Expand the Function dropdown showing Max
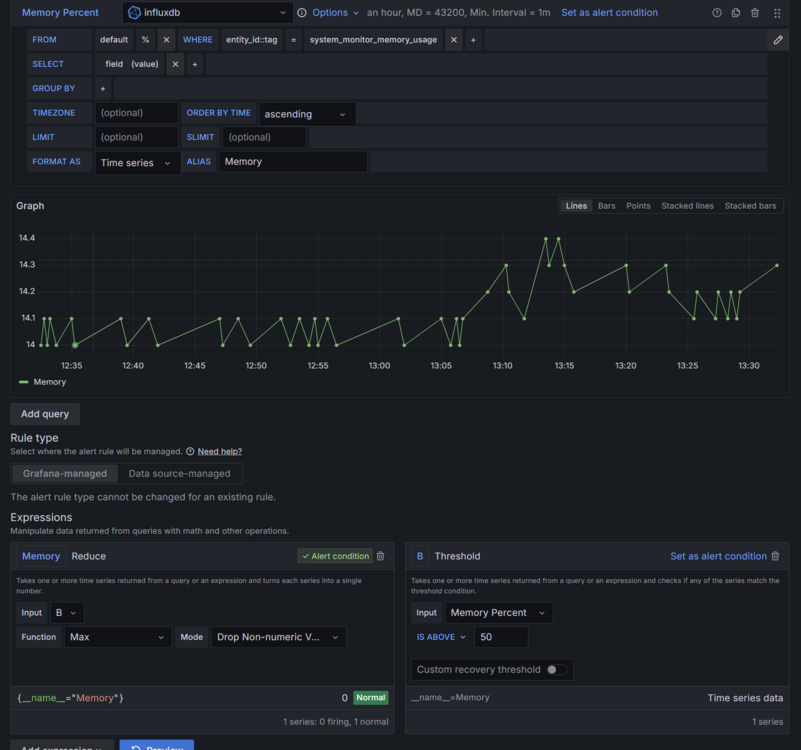 [x=118, y=637]
